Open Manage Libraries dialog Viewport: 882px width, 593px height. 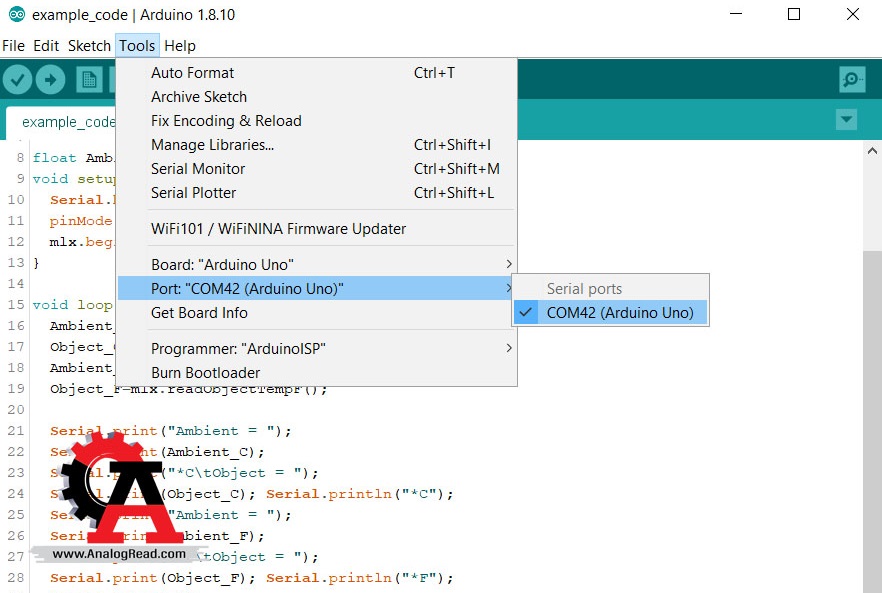(x=317, y=145)
